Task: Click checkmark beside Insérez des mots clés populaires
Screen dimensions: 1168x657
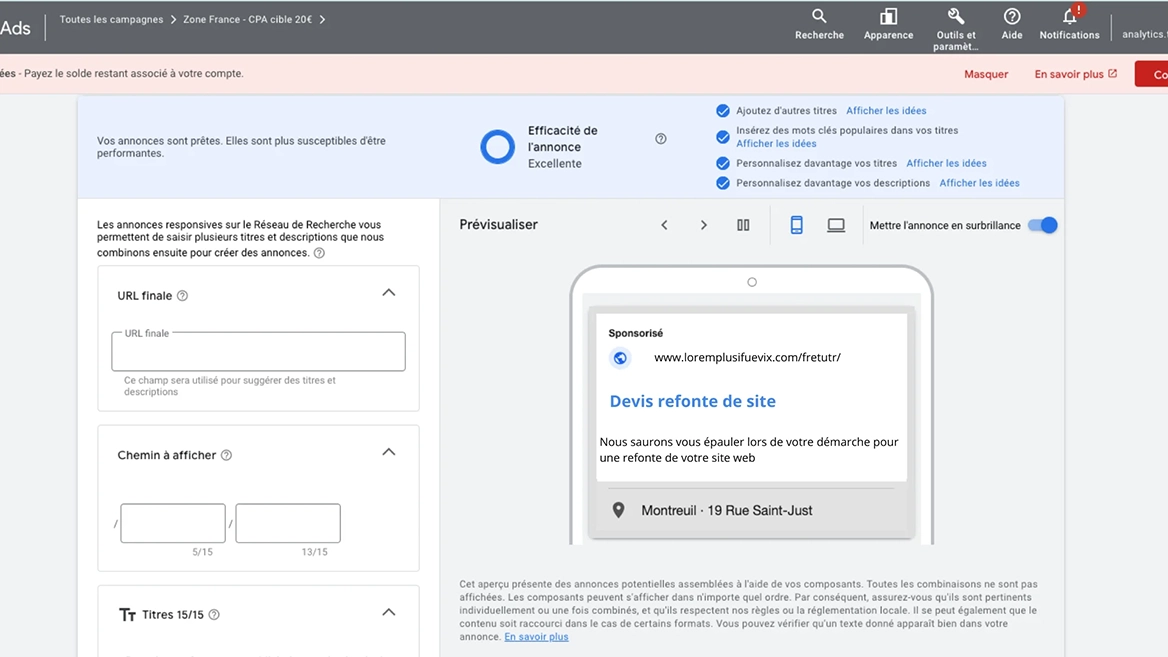Action: [723, 137]
